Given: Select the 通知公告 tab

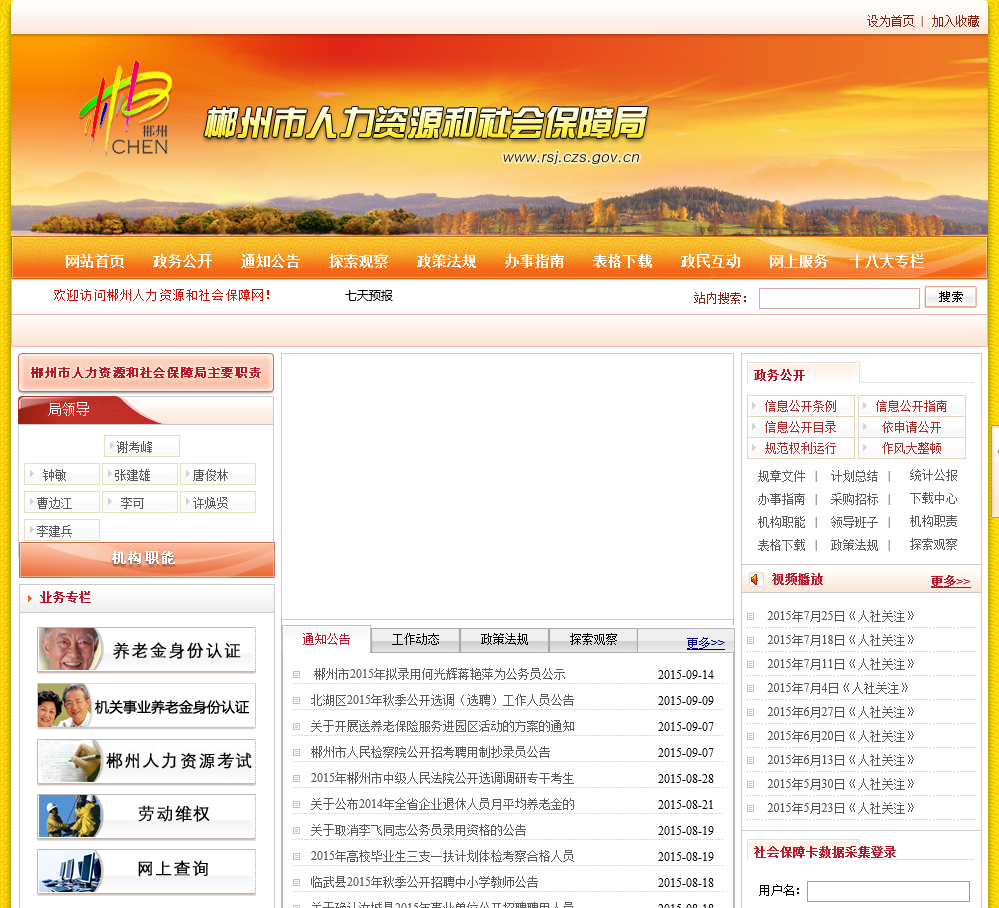Looking at the screenshot, I should [x=326, y=639].
